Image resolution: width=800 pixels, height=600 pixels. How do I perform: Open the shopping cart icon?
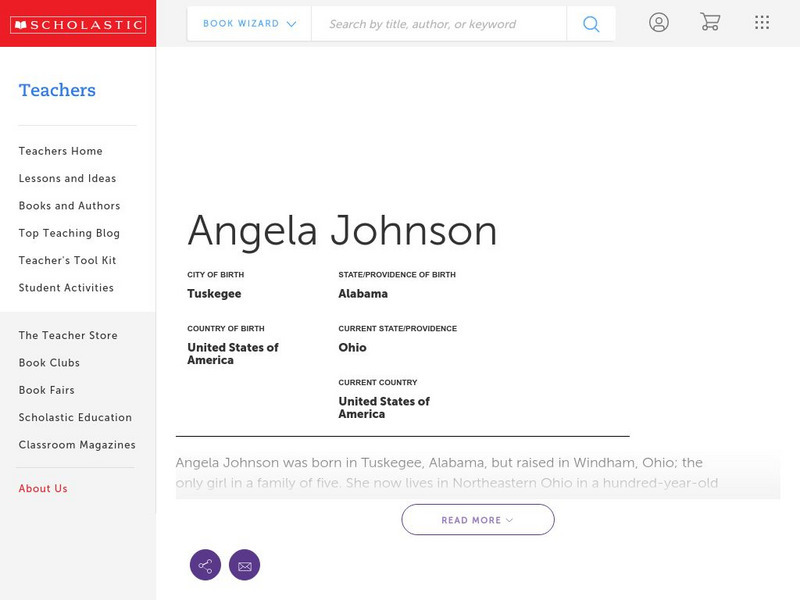tap(710, 22)
